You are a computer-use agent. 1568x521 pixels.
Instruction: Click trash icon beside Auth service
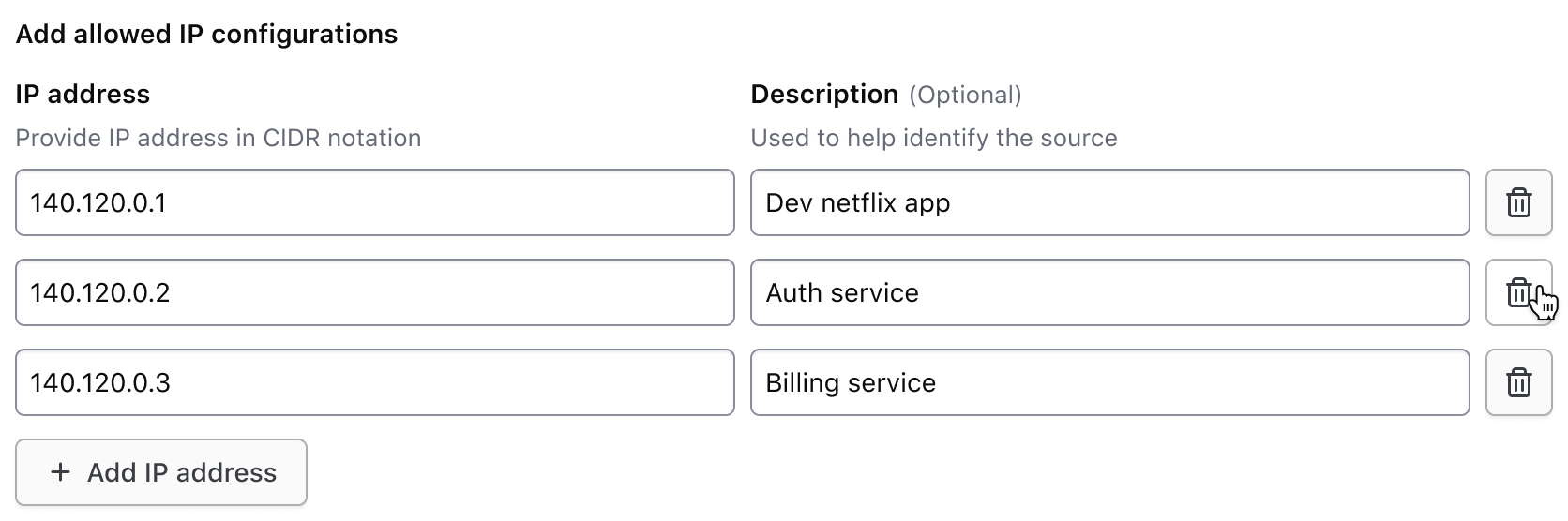(x=1518, y=292)
